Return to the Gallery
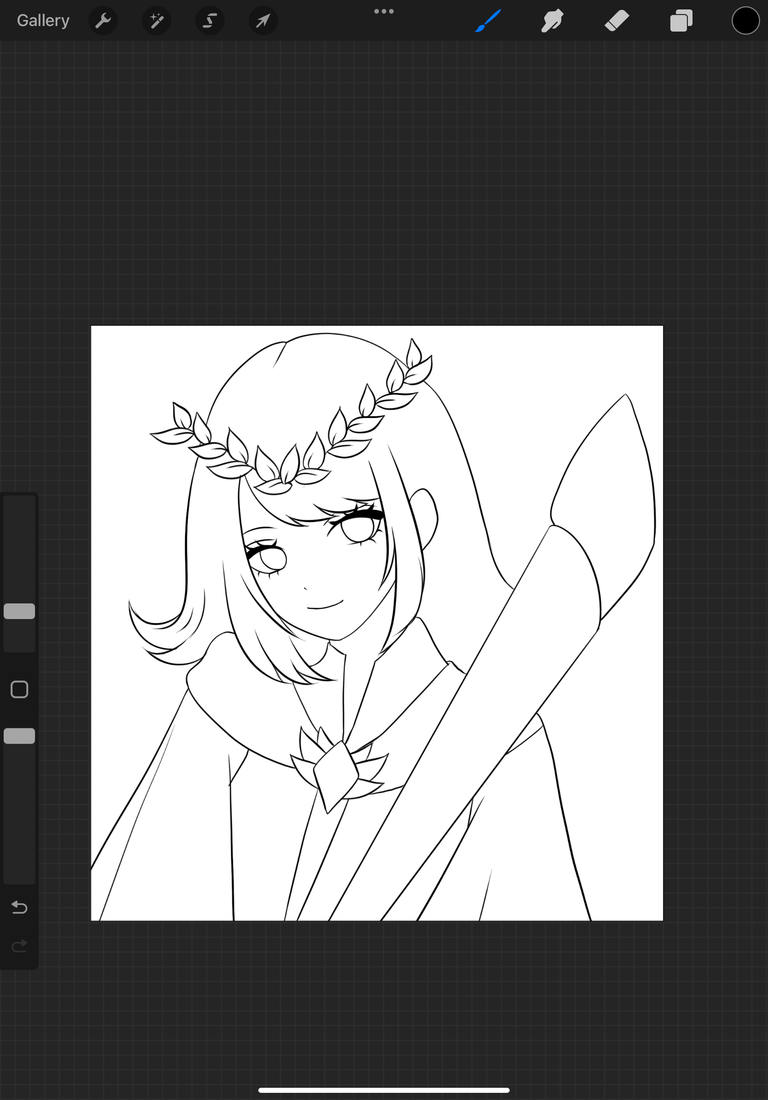Viewport: 768px width, 1100px height. click(x=43, y=20)
